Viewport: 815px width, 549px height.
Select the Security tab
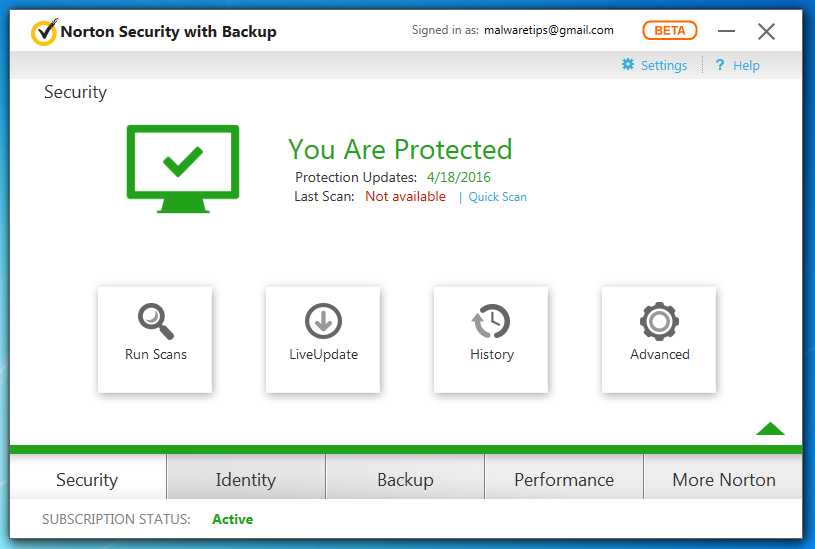87,479
